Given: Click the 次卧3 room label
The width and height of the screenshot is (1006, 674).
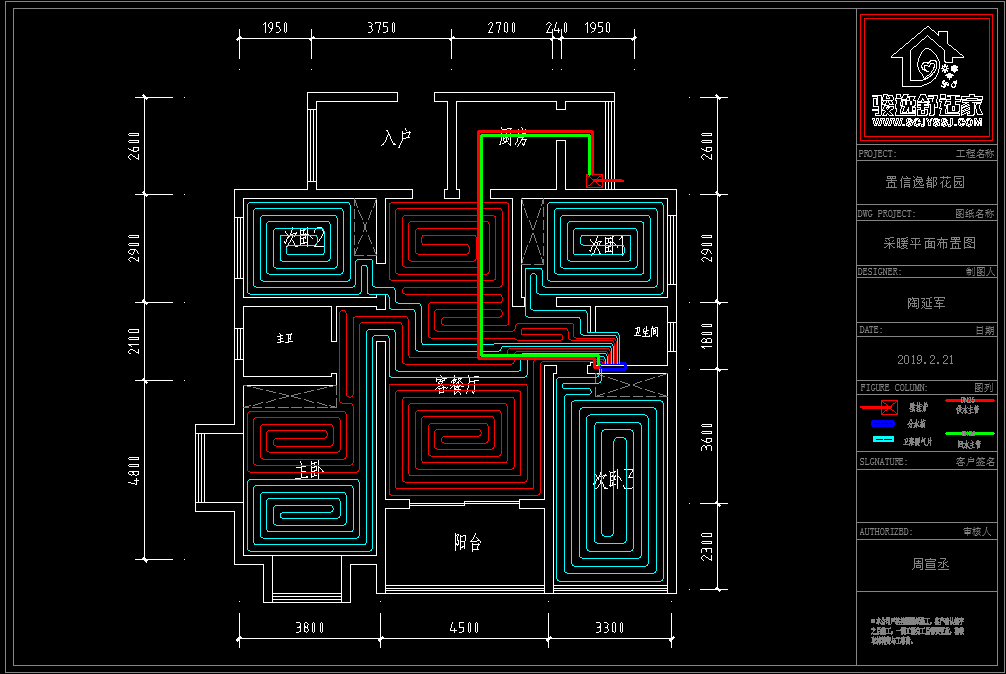Looking at the screenshot, I should point(613,480).
